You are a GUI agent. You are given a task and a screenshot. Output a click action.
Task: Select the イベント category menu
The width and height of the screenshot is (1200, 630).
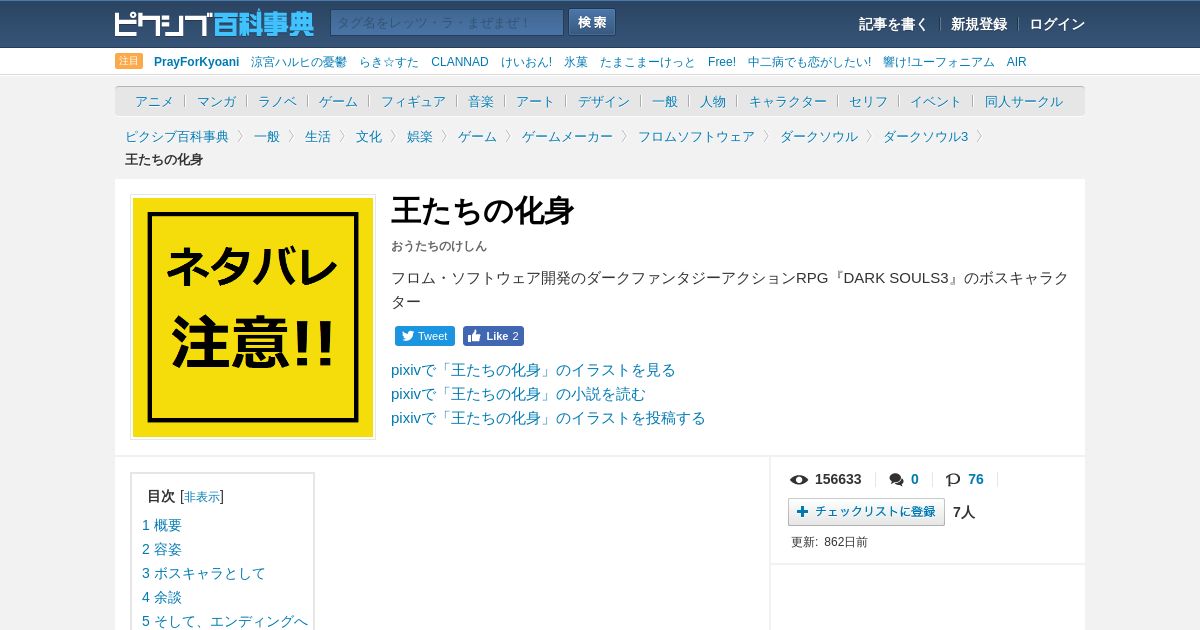(936, 101)
